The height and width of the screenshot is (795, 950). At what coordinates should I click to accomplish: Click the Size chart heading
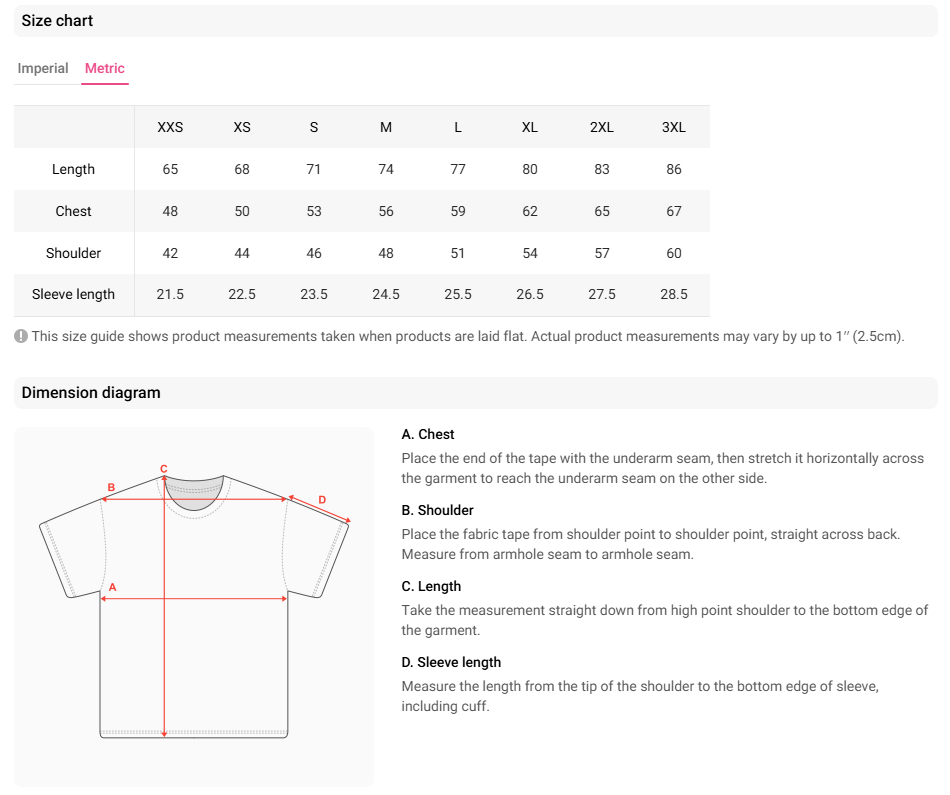click(x=57, y=21)
